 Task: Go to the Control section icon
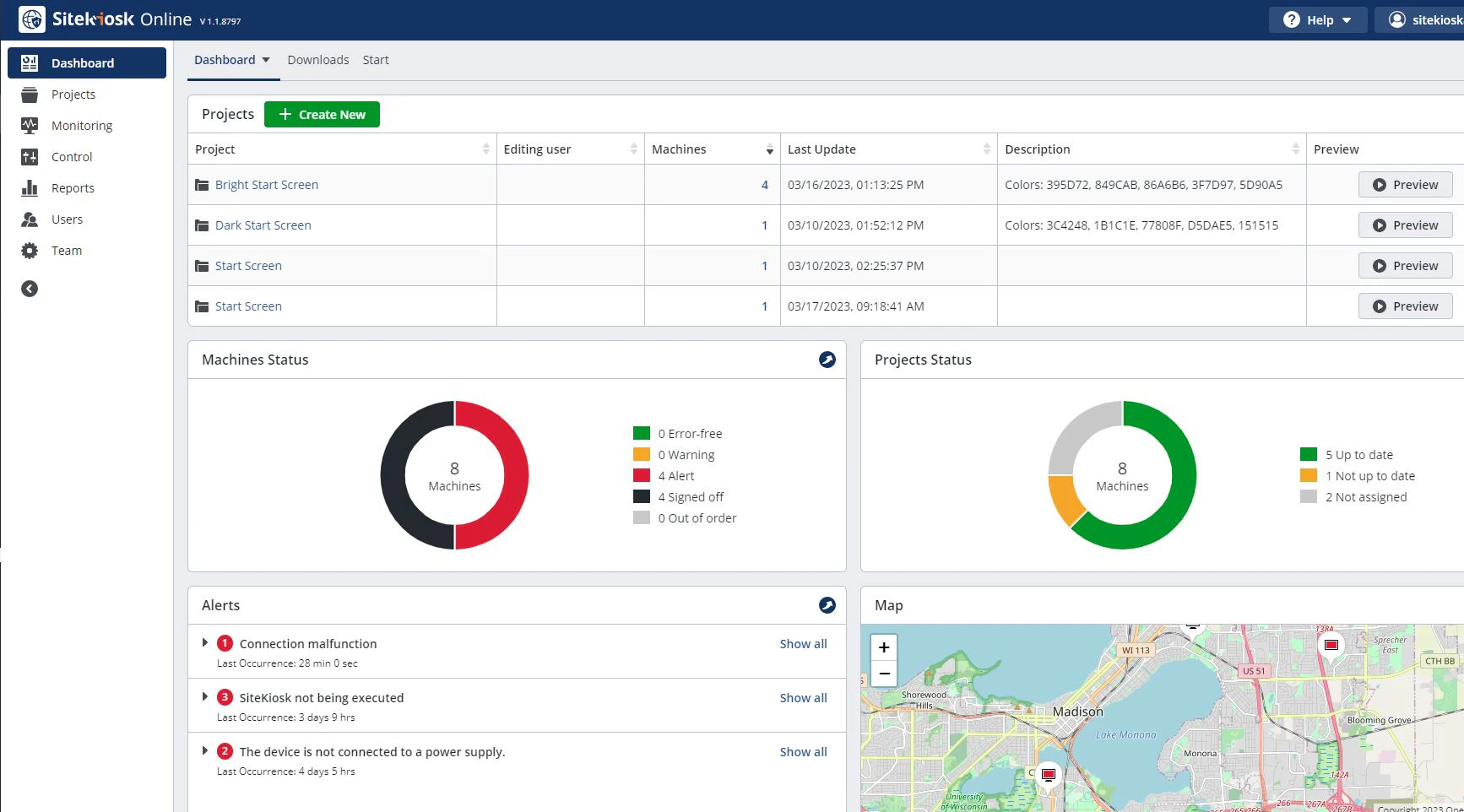point(30,157)
